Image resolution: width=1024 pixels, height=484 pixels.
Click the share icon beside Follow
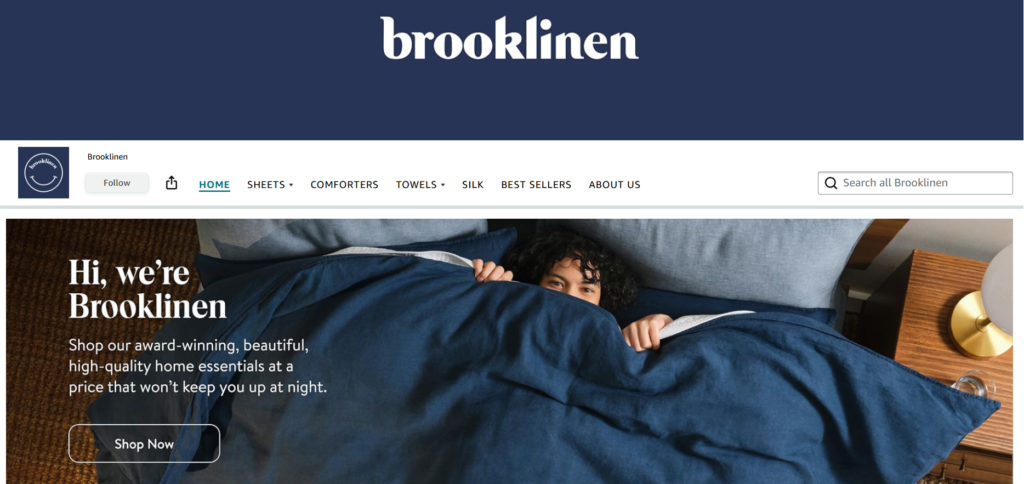tap(171, 183)
